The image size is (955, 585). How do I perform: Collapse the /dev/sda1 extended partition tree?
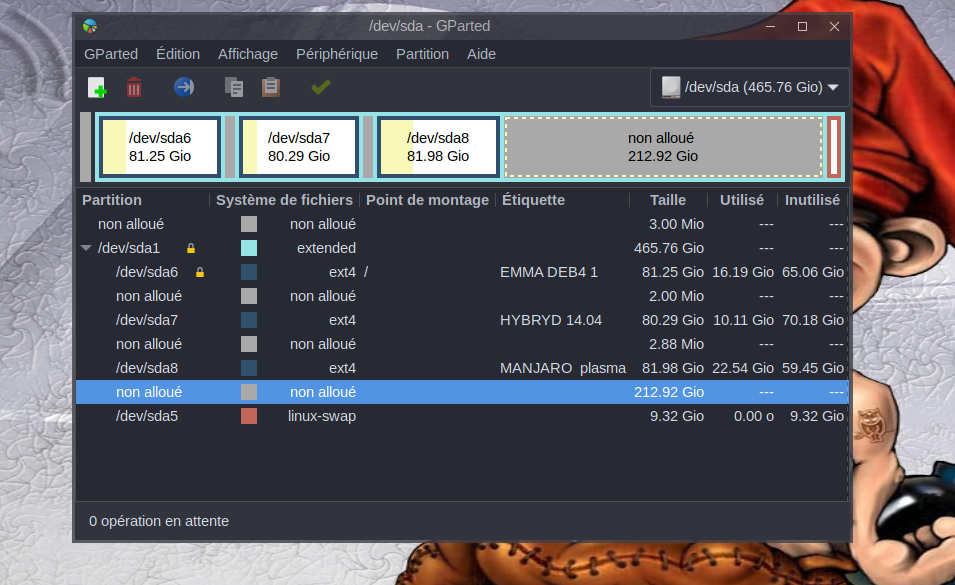pyautogui.click(x=86, y=248)
